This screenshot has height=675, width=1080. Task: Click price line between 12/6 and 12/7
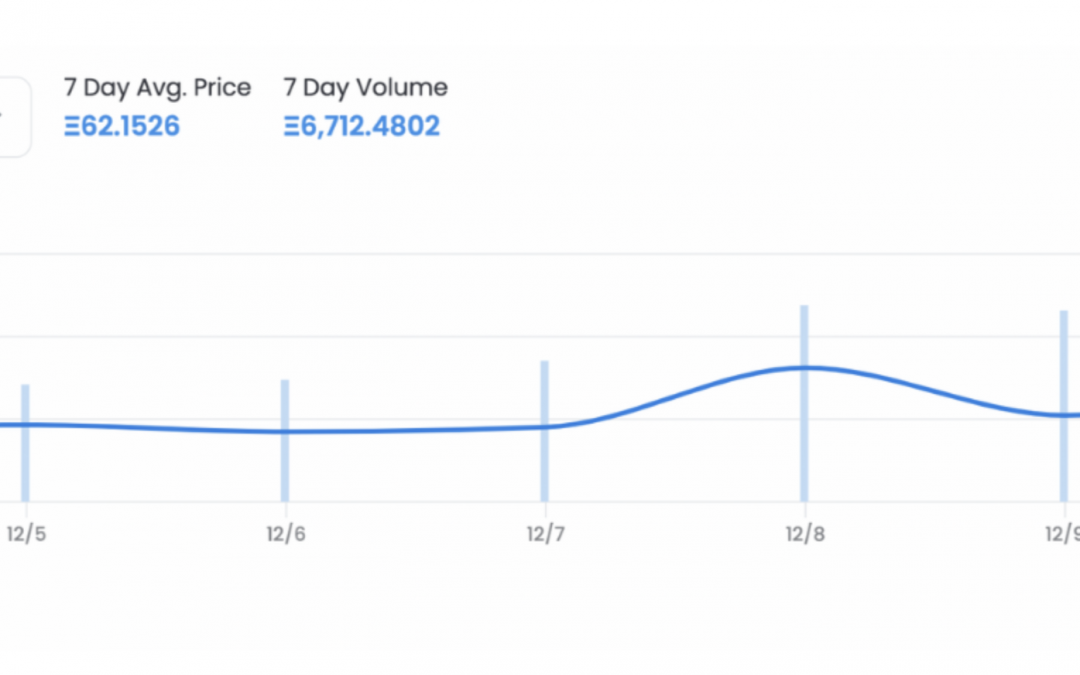pyautogui.click(x=413, y=430)
